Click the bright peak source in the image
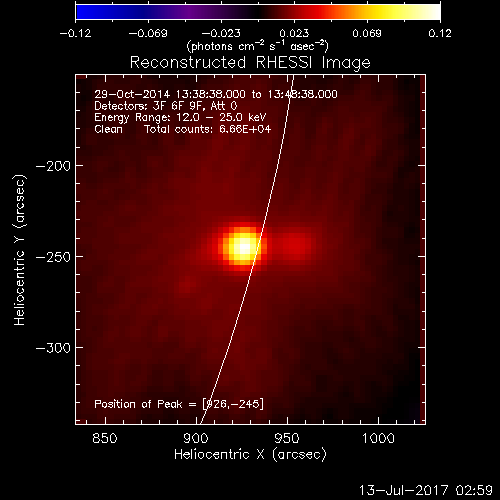 click(x=244, y=247)
